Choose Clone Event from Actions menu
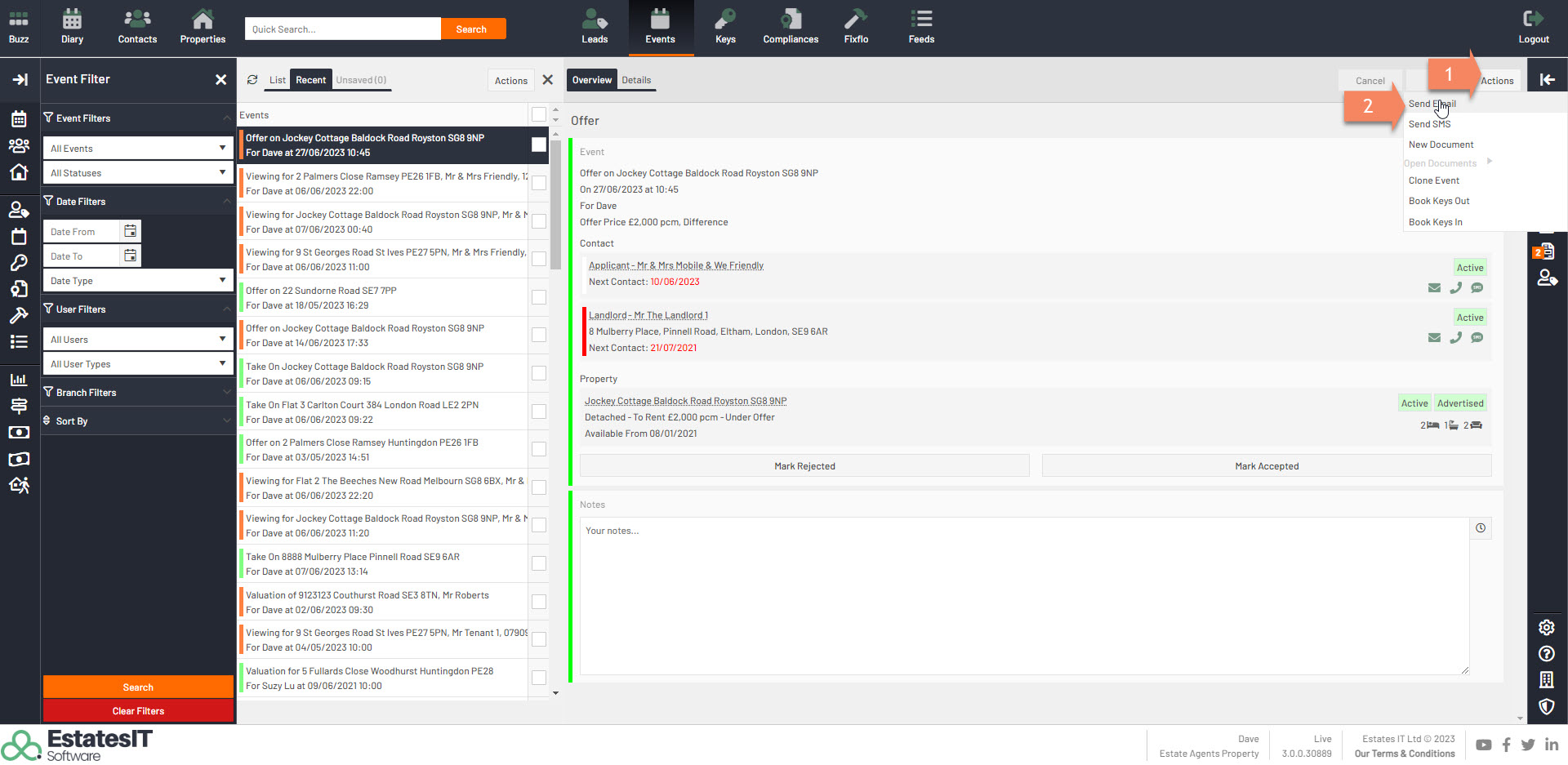 [1433, 180]
